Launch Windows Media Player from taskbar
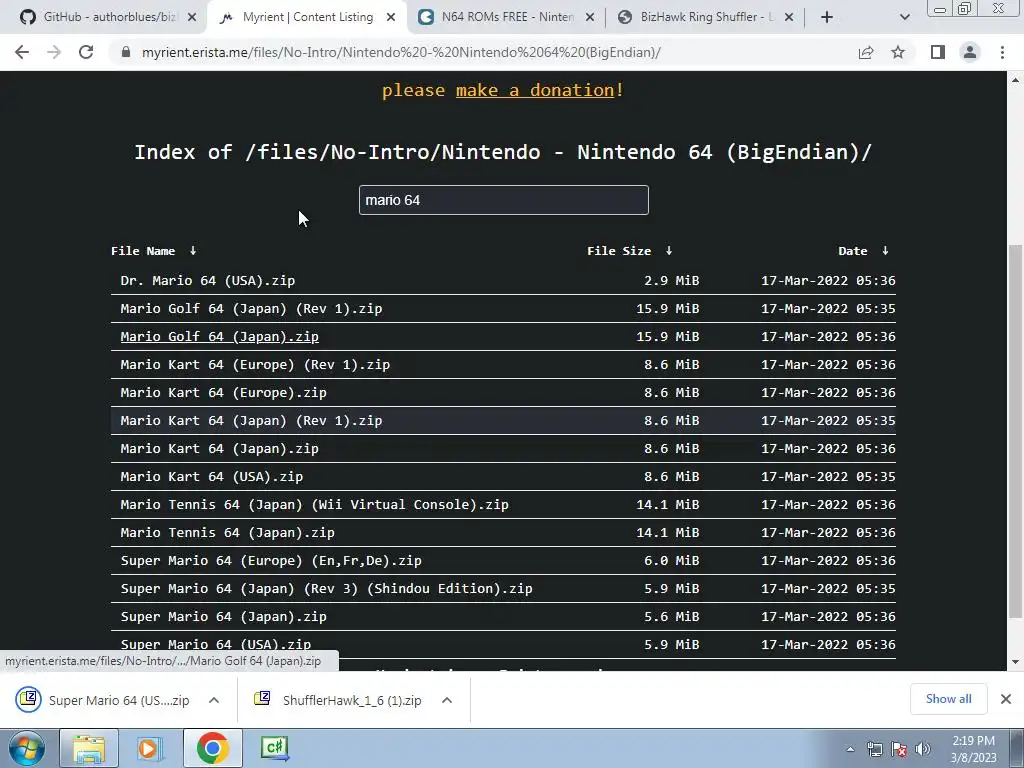Image resolution: width=1024 pixels, height=768 pixels. click(x=149, y=748)
